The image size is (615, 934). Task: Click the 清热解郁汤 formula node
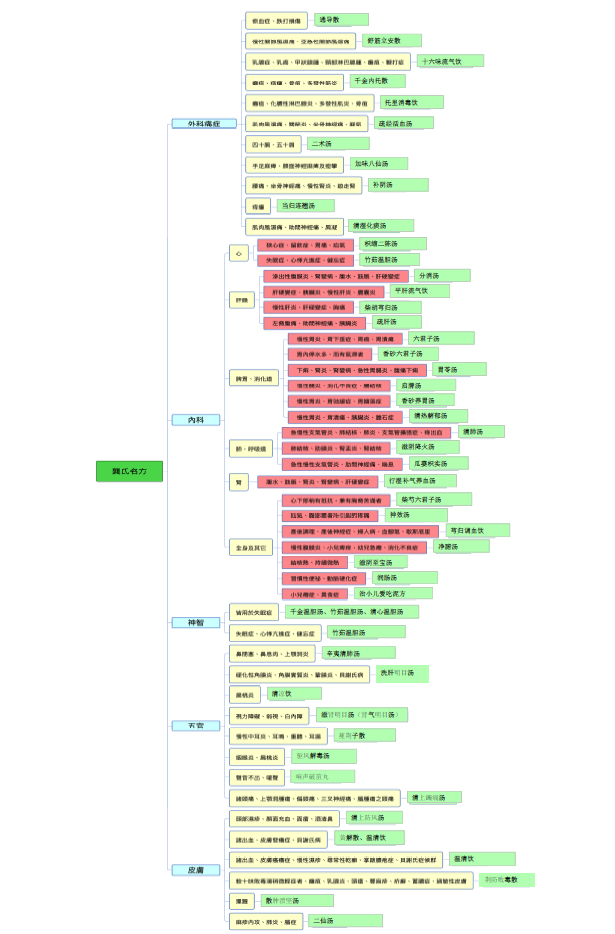pyautogui.click(x=438, y=416)
